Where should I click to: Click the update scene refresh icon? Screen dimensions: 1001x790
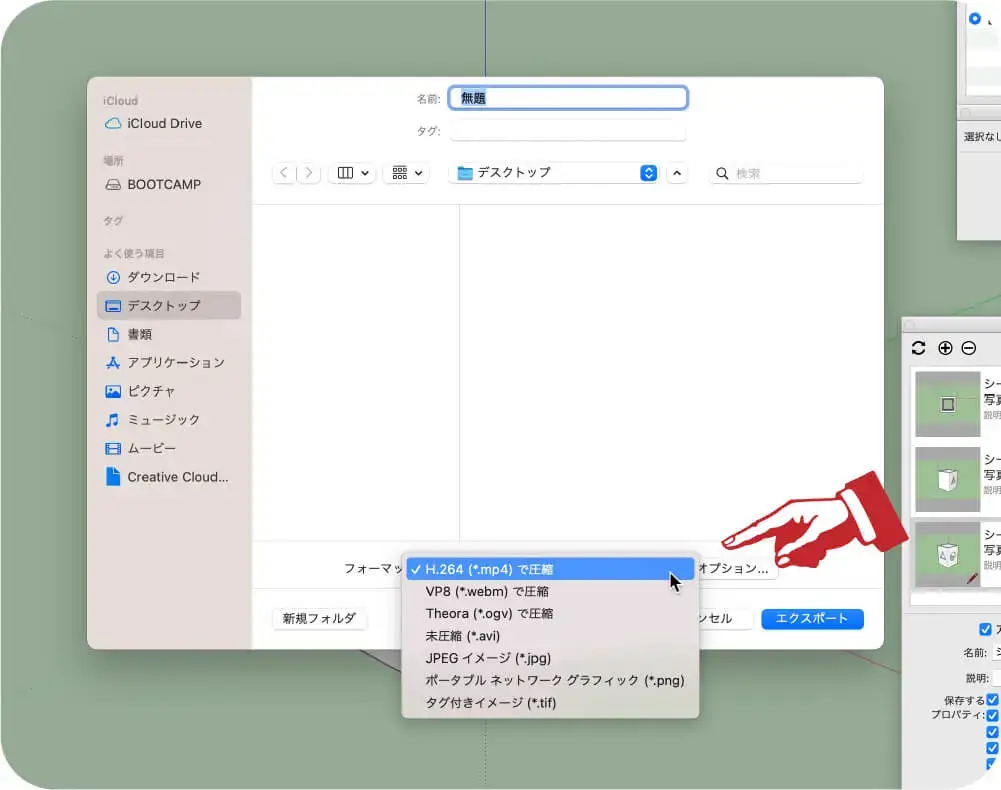[x=919, y=348]
